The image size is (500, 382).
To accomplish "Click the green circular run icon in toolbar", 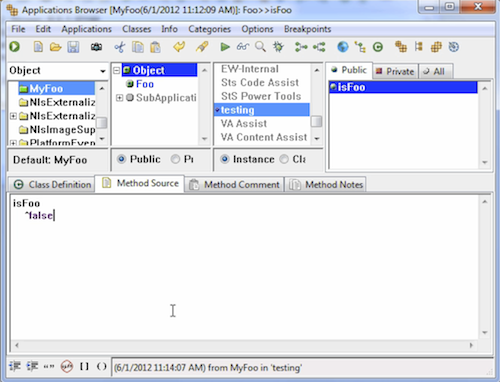I will pos(15,47).
